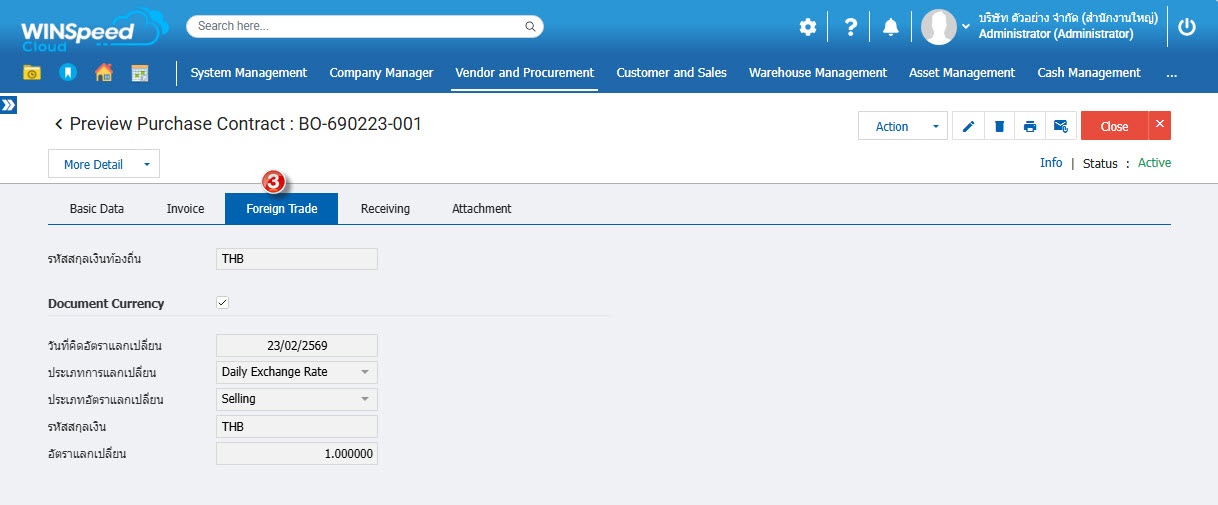This screenshot has width=1218, height=505.
Task: Open the More Detail dropdown
Action: tap(104, 164)
